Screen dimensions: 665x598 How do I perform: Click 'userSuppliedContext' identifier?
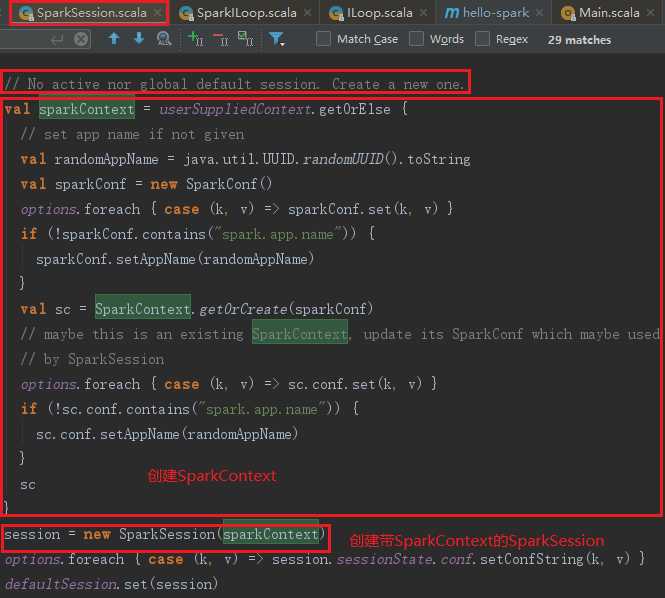click(235, 109)
